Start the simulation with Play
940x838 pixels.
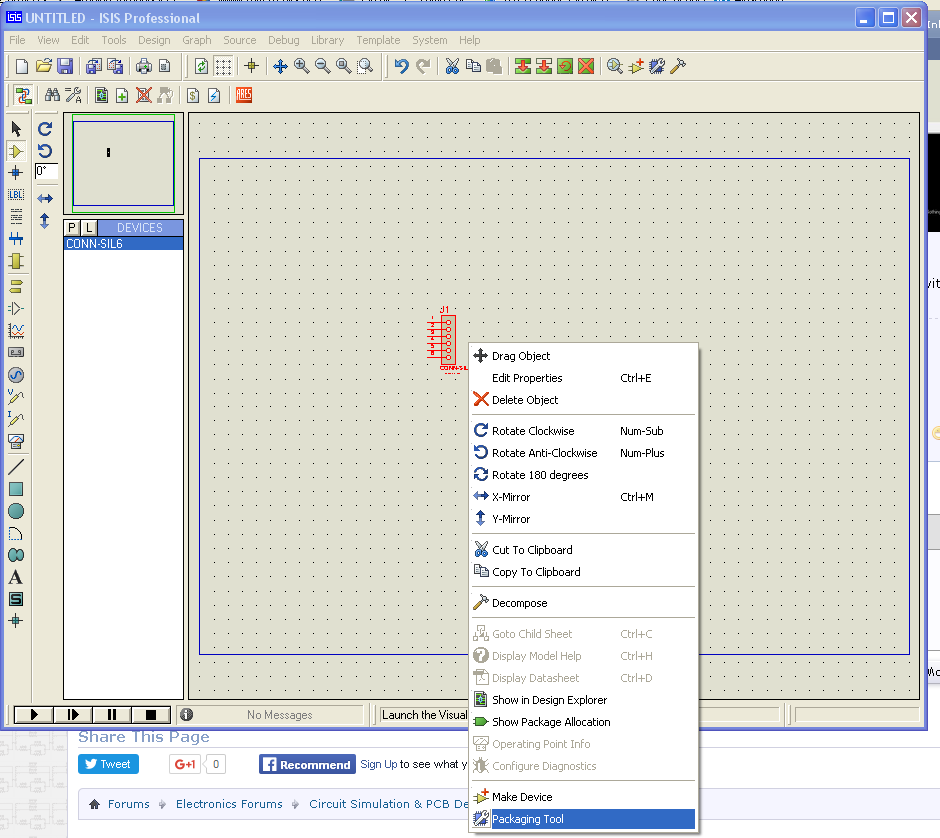34,715
